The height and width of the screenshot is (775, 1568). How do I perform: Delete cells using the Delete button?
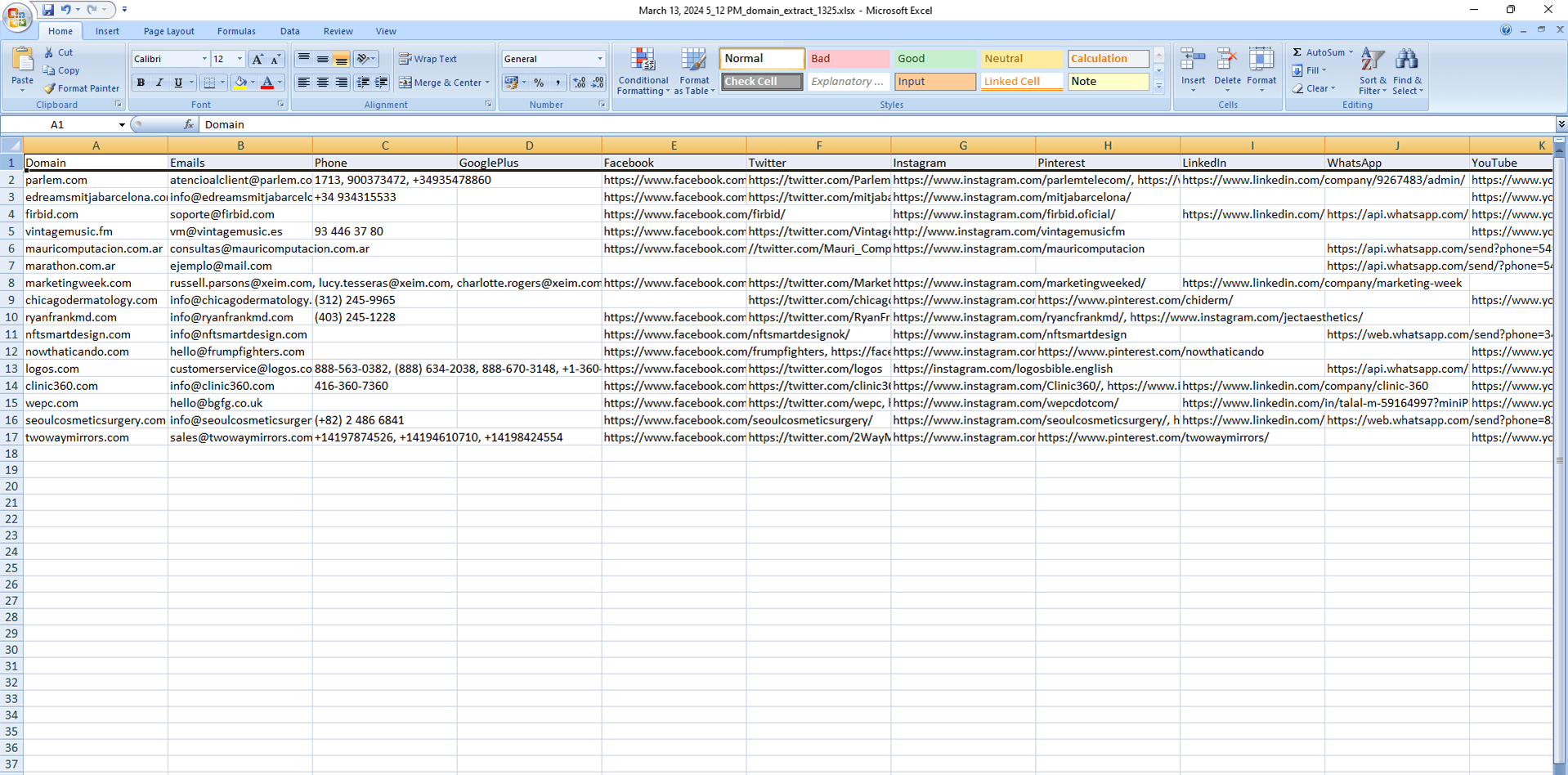tap(1227, 69)
